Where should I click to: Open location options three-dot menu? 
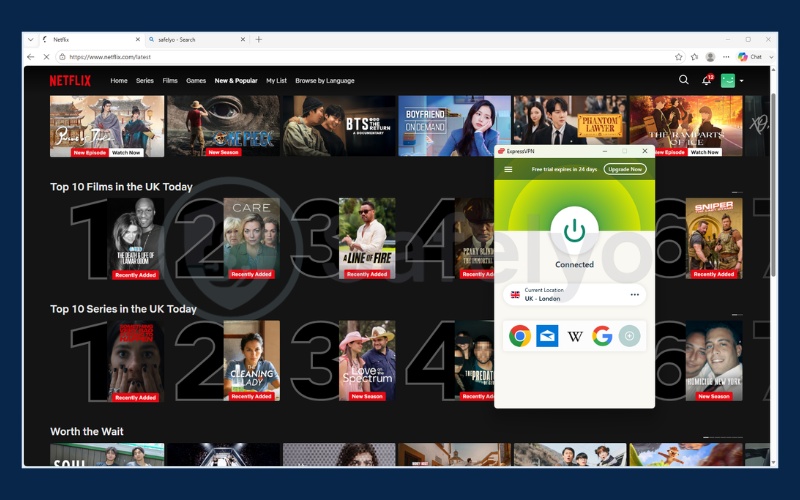tap(635, 294)
